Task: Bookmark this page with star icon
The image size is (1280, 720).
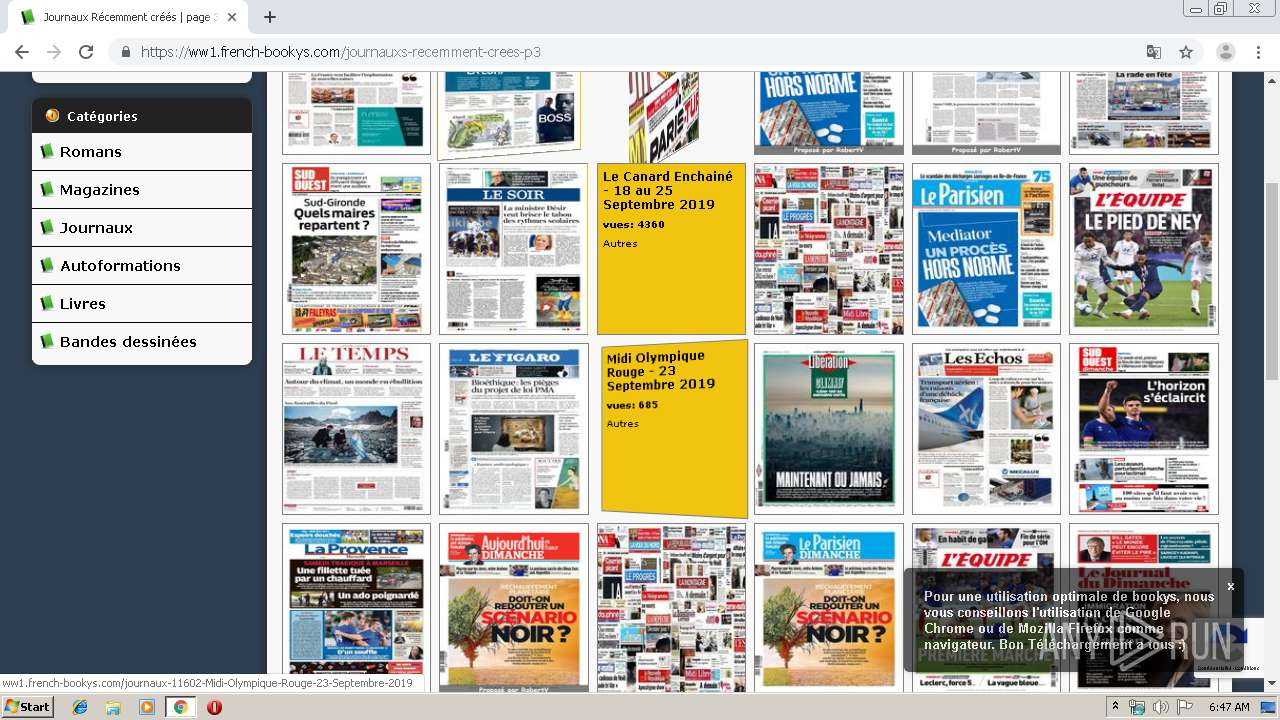Action: (x=1186, y=52)
